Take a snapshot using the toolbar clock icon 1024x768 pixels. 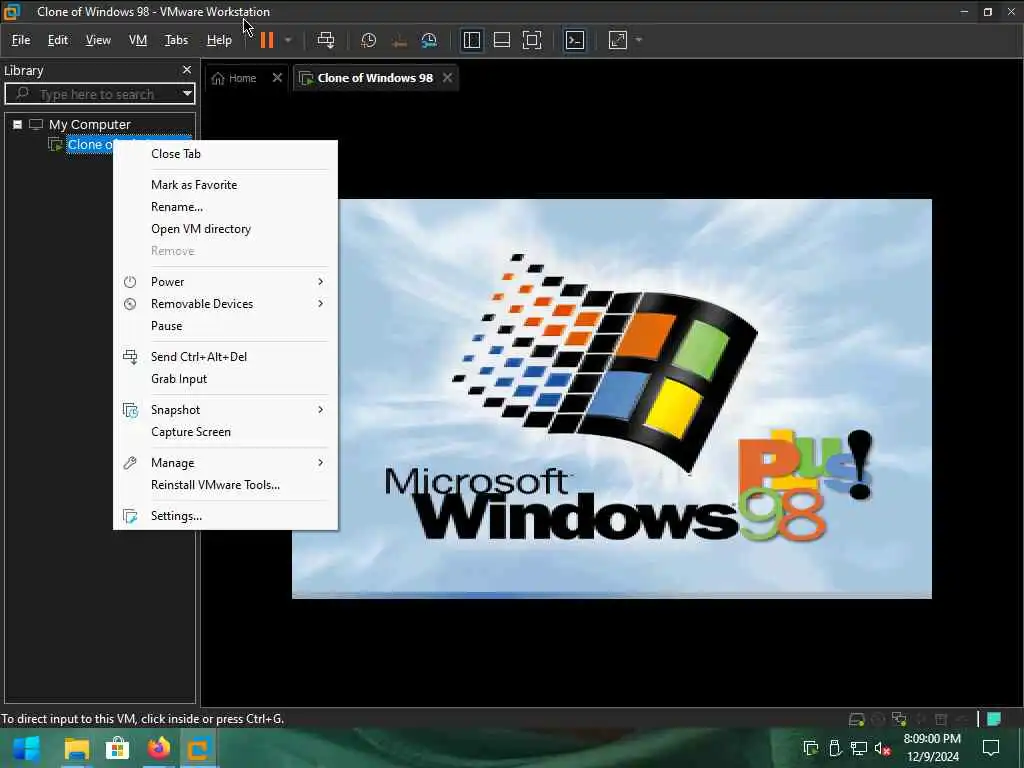click(368, 40)
